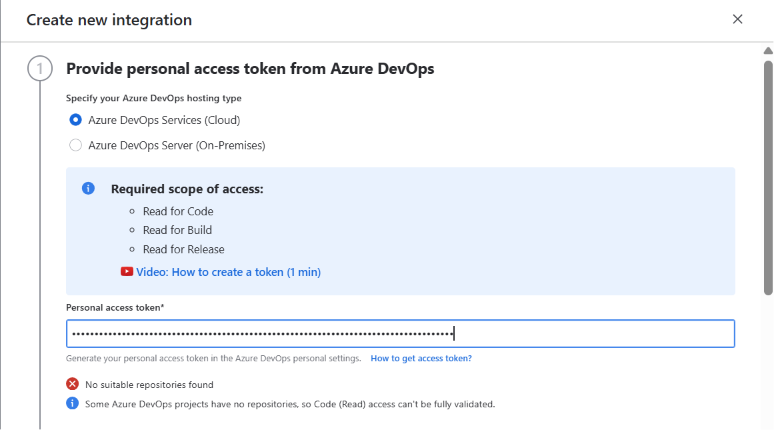The image size is (774, 430).
Task: Click the 'Read for Build' scope item
Action: point(177,230)
